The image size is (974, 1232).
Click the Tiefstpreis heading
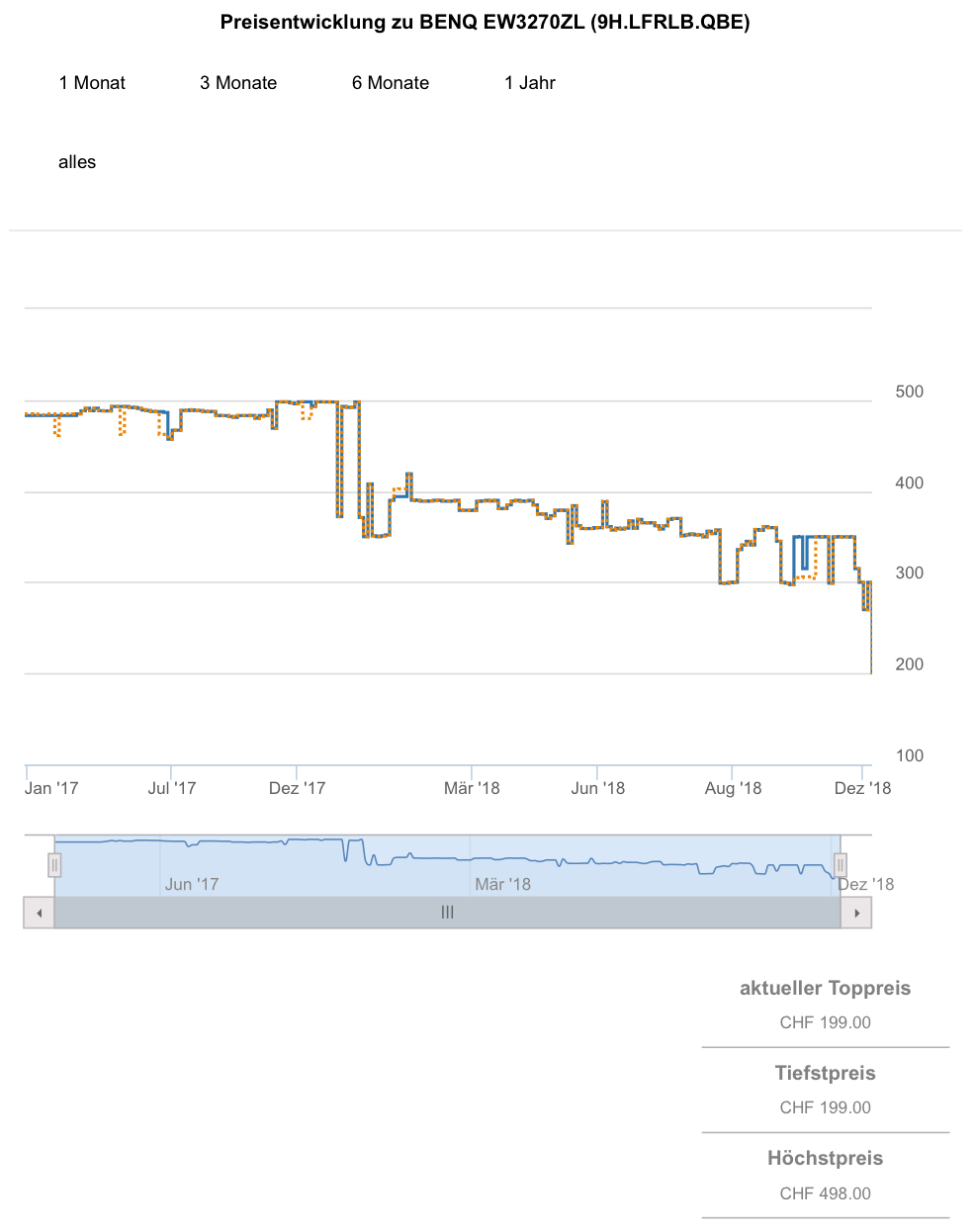[x=825, y=1073]
